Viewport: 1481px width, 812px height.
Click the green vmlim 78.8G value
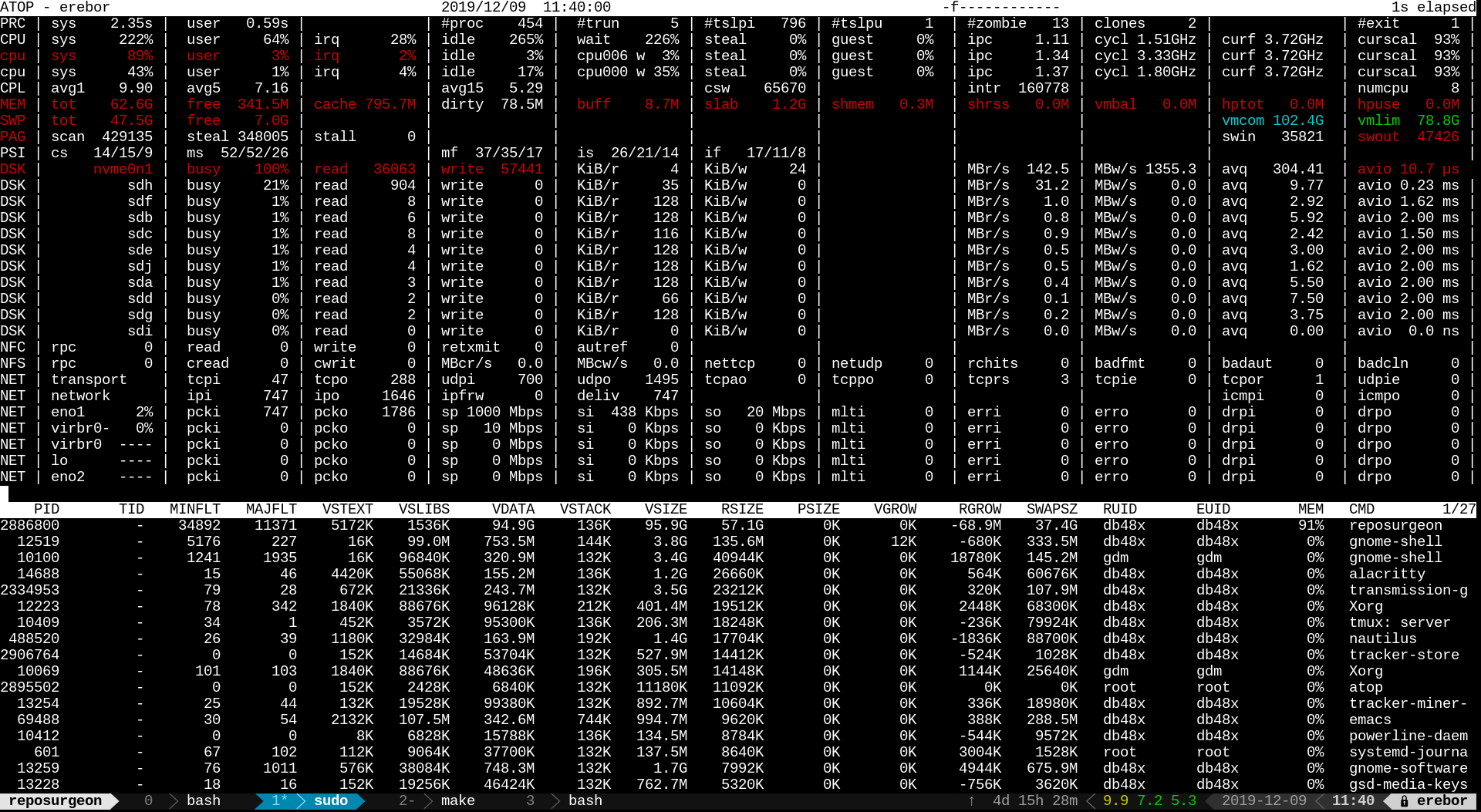point(1408,121)
